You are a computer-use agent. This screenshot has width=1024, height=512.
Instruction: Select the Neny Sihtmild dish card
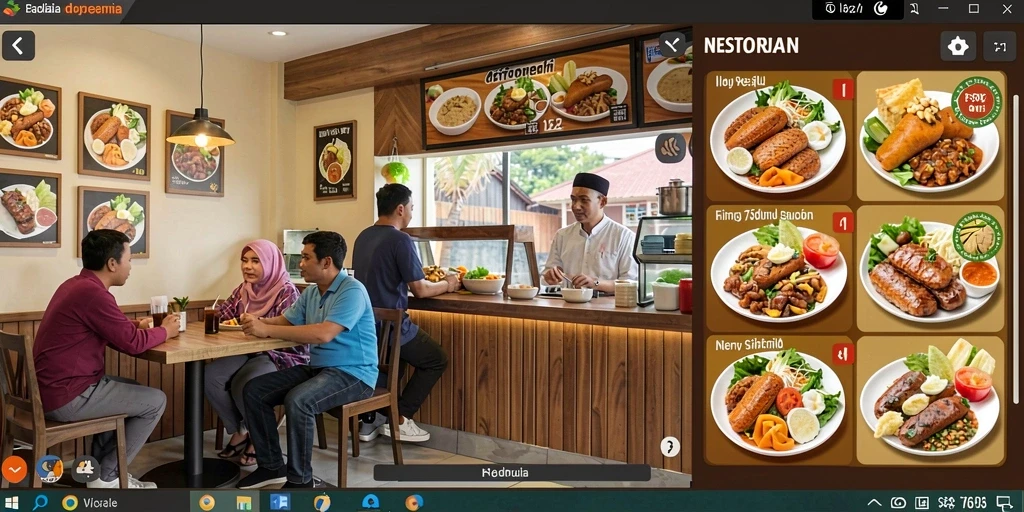tap(779, 400)
